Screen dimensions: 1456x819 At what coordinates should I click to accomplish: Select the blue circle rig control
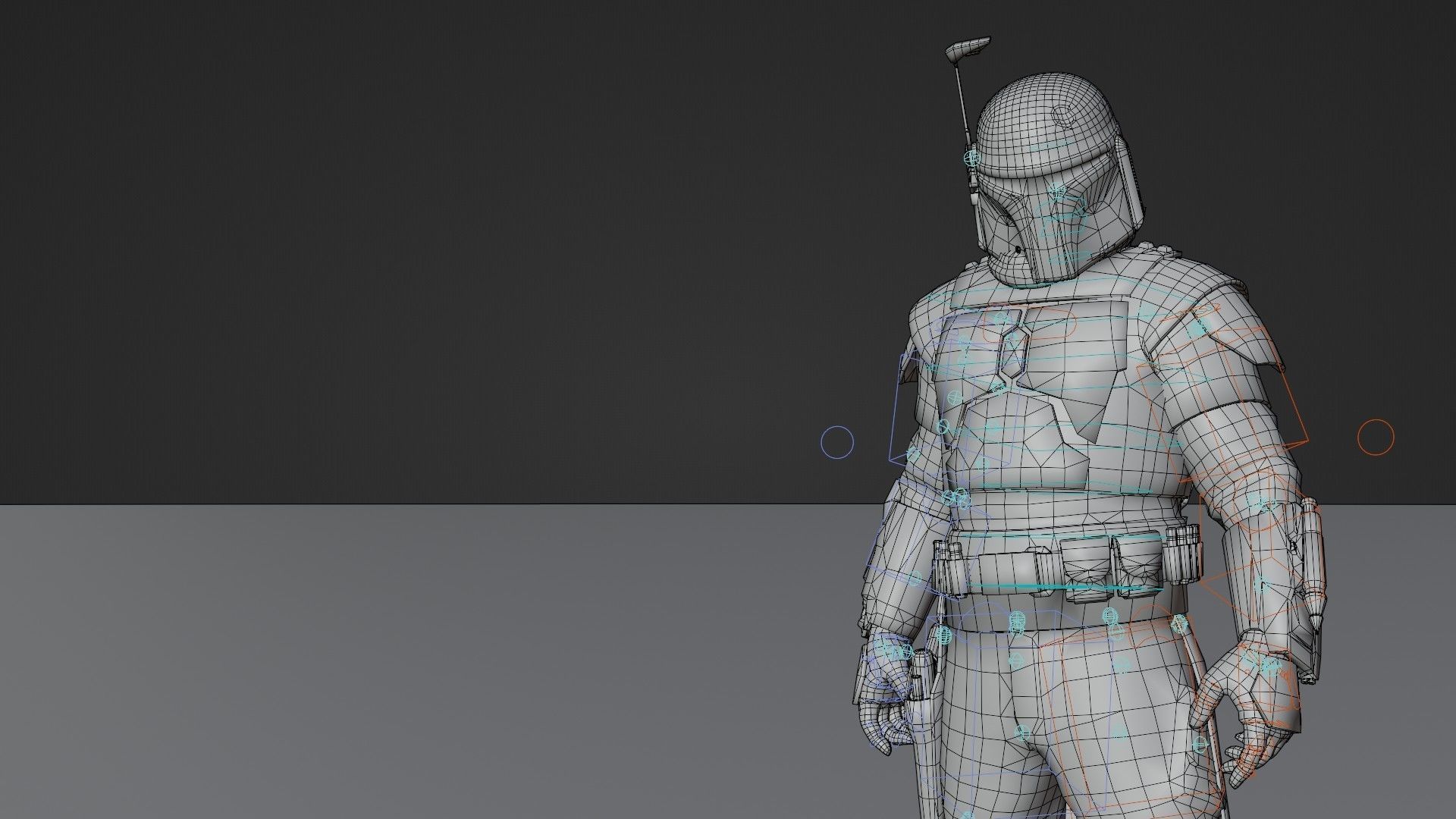[x=837, y=442]
